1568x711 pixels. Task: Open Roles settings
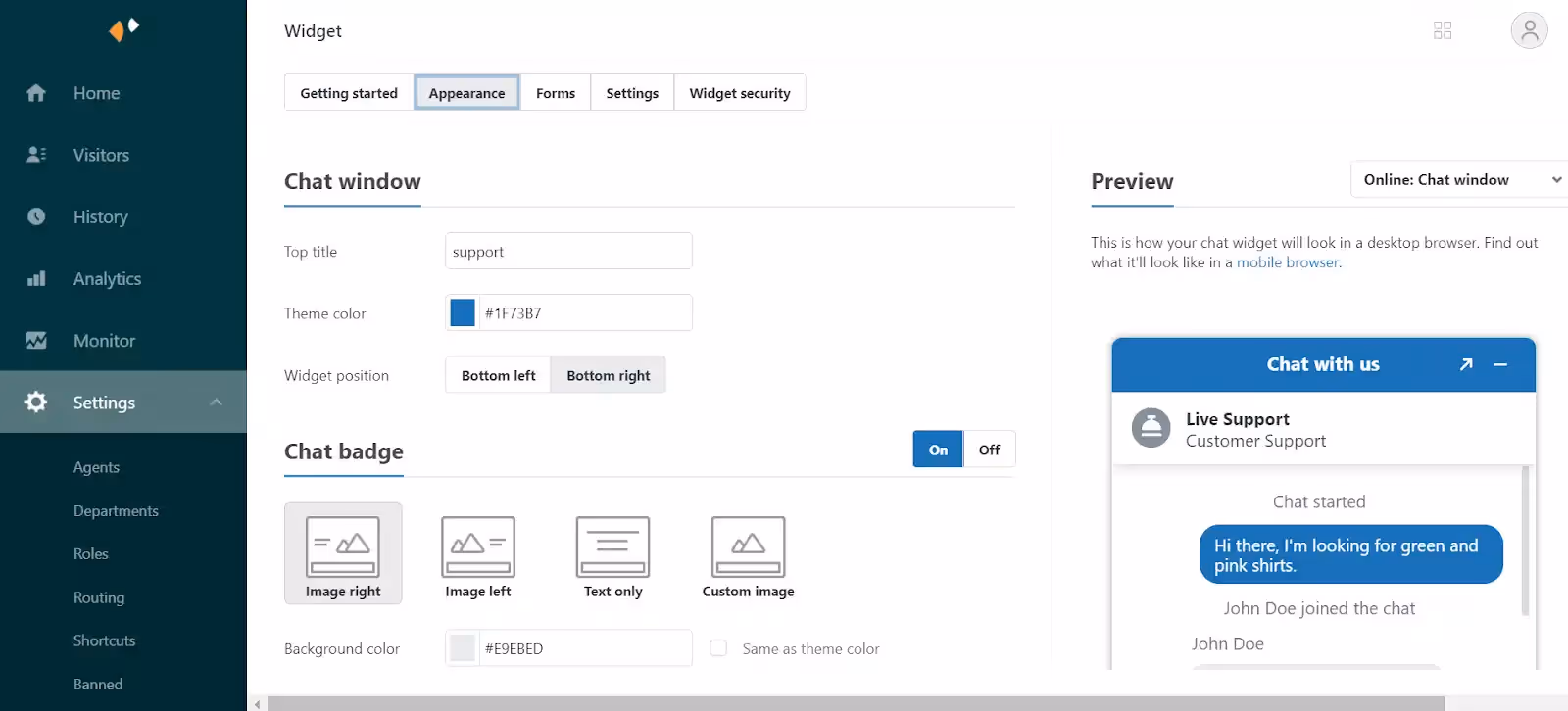click(x=91, y=553)
